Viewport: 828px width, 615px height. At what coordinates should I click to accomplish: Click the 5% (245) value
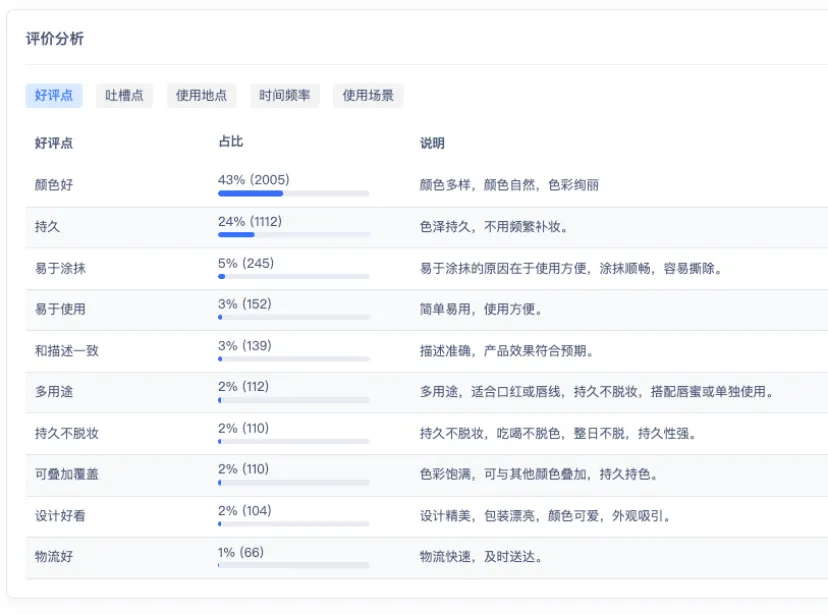tap(246, 263)
